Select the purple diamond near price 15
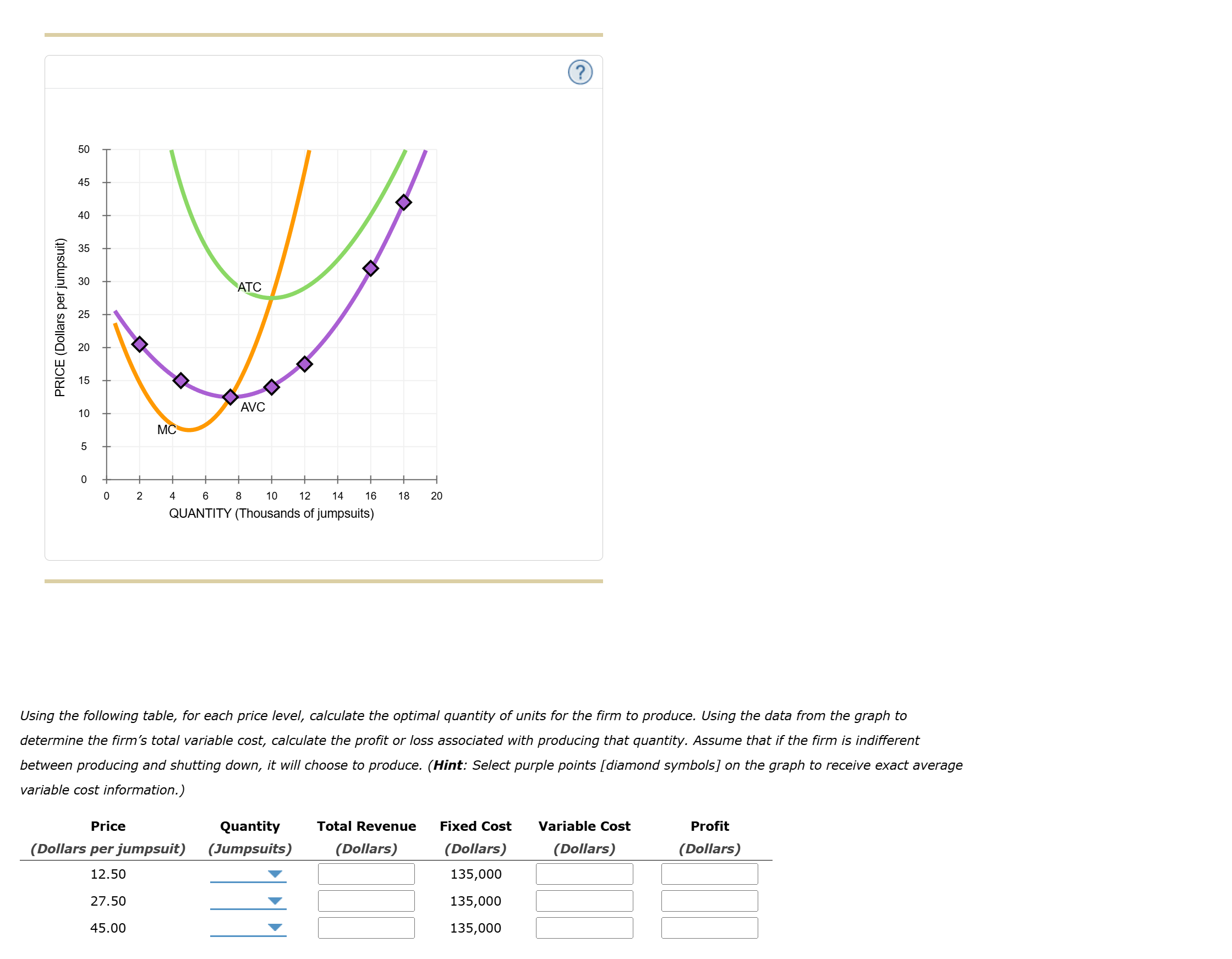This screenshot has height=959, width=1232. point(180,380)
